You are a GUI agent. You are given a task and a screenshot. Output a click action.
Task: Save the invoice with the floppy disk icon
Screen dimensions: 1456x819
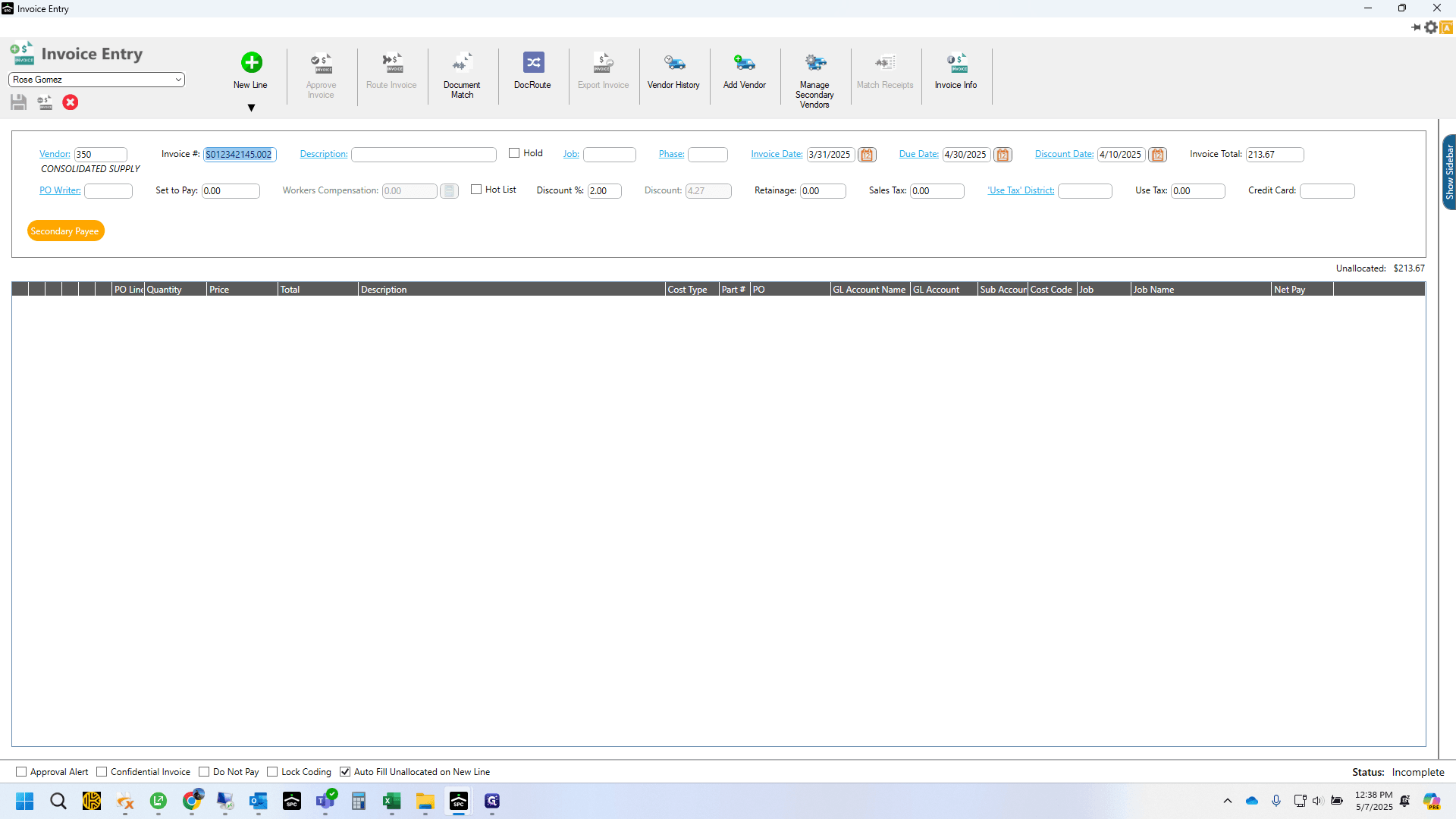click(19, 102)
